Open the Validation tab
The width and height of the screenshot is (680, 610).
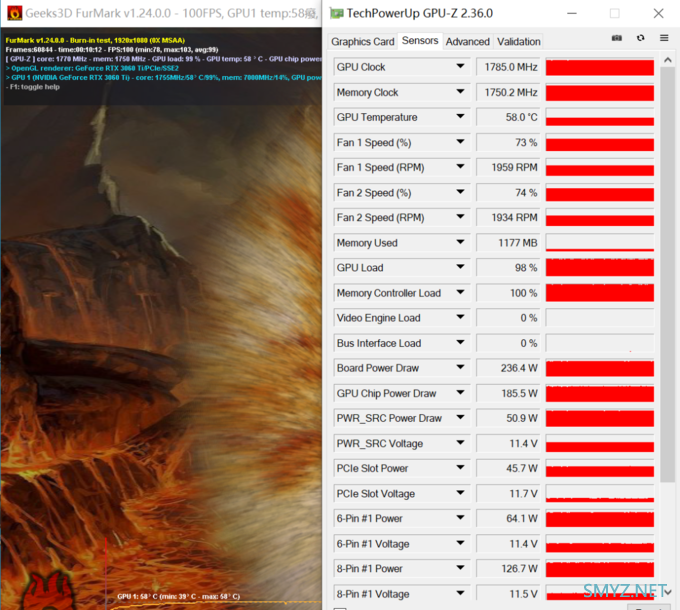(x=519, y=42)
